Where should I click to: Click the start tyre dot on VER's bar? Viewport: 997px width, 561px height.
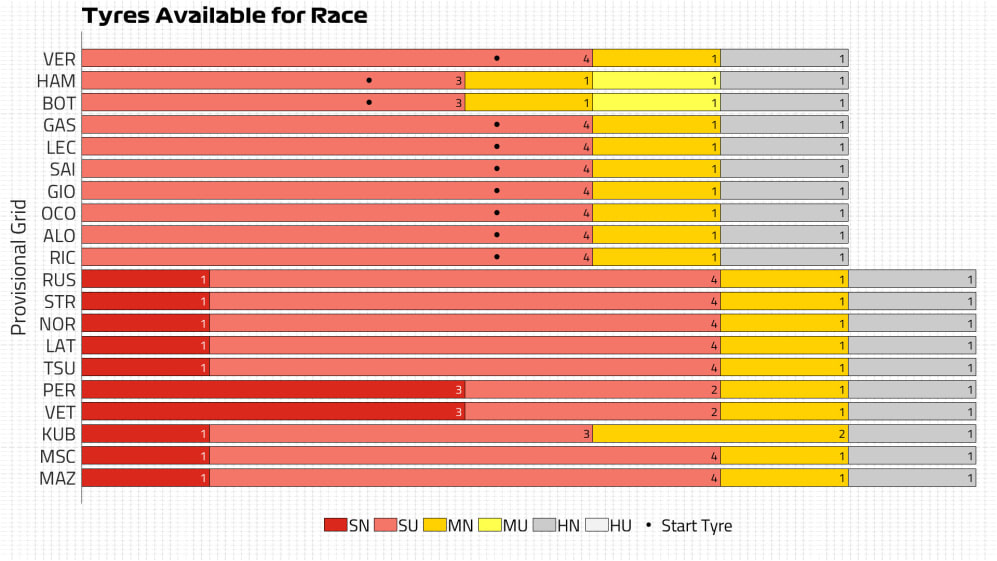(497, 58)
